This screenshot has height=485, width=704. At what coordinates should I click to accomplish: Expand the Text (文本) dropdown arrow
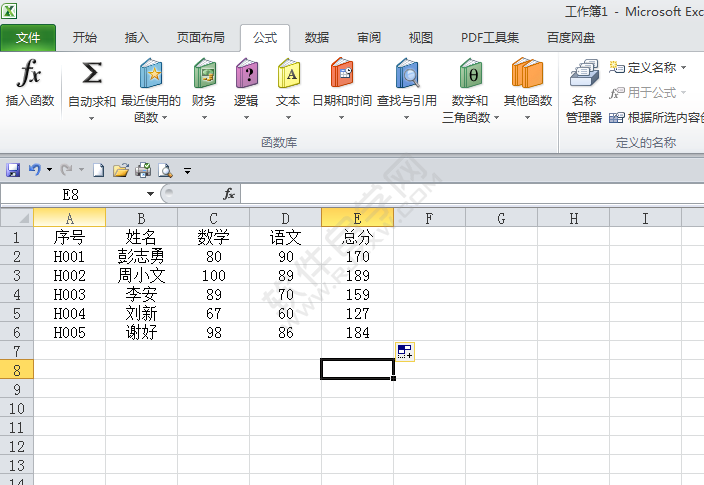pyautogui.click(x=288, y=118)
